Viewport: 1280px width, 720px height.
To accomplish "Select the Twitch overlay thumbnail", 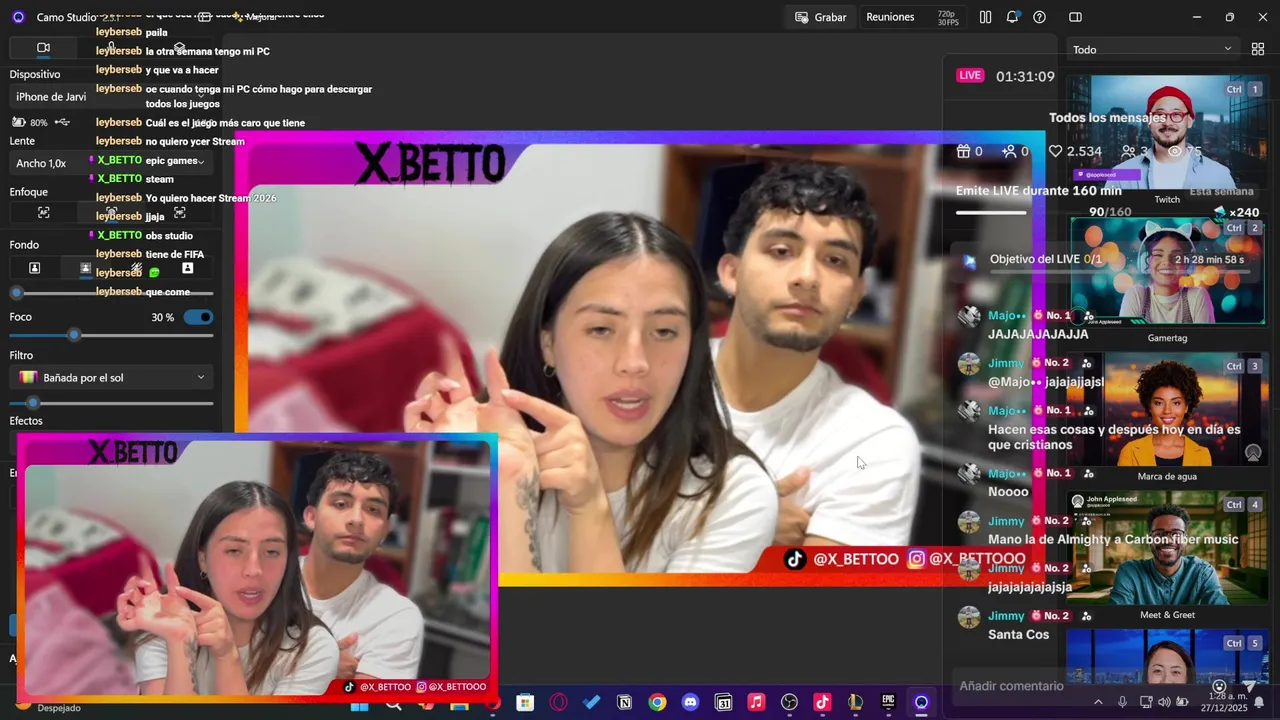I will (x=1167, y=134).
